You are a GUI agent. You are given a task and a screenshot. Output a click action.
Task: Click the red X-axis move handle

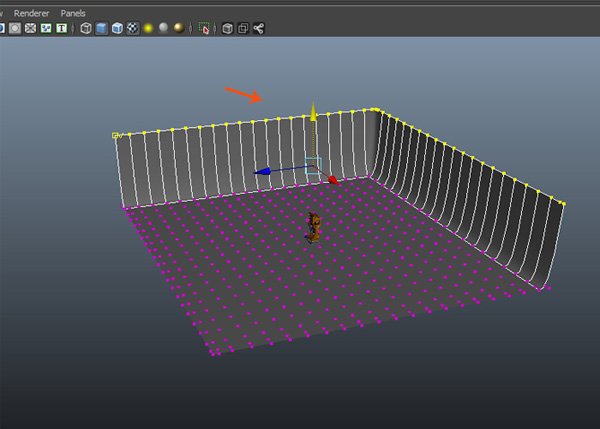333,180
